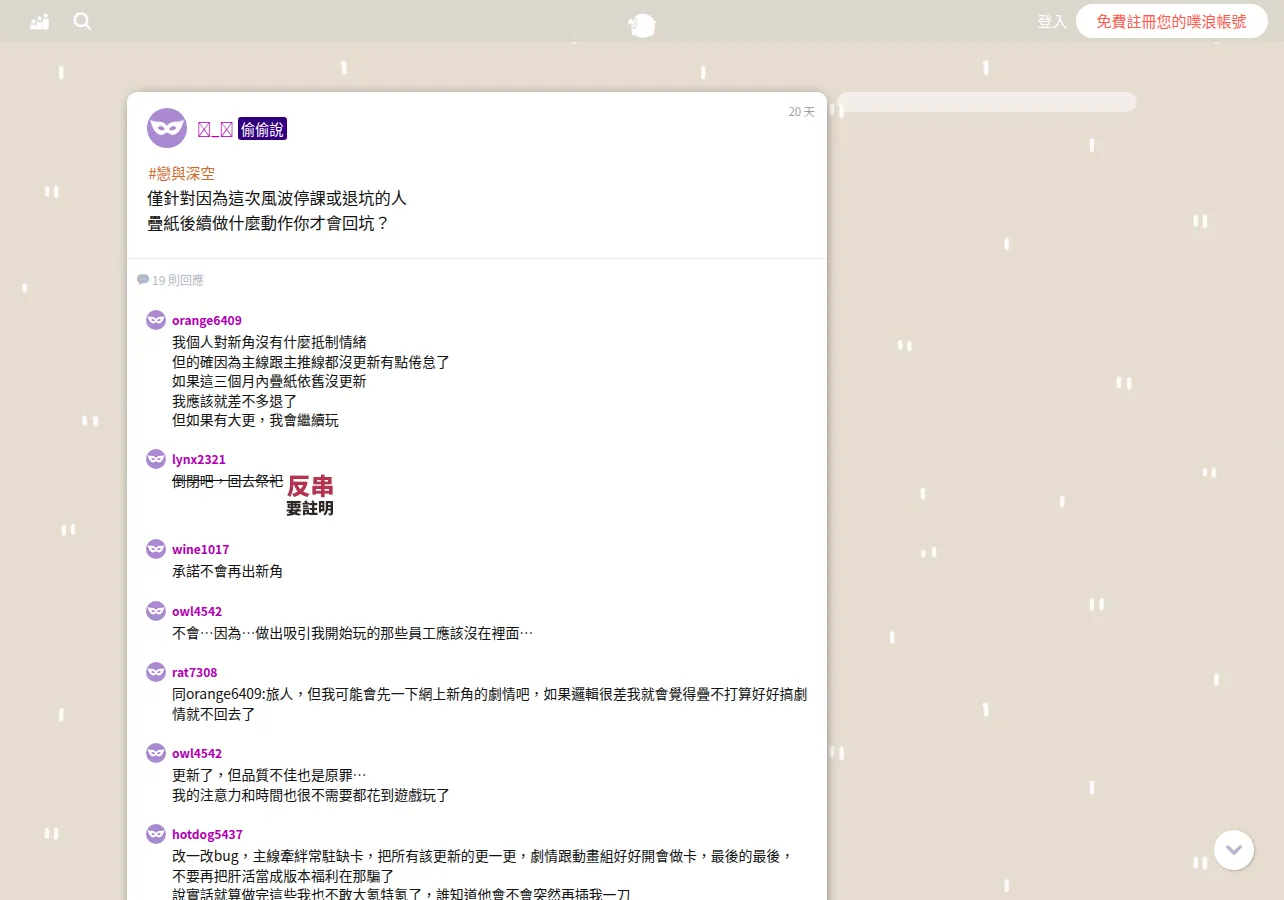Open the rat7308 user name
1284x900 pixels.
click(194, 672)
